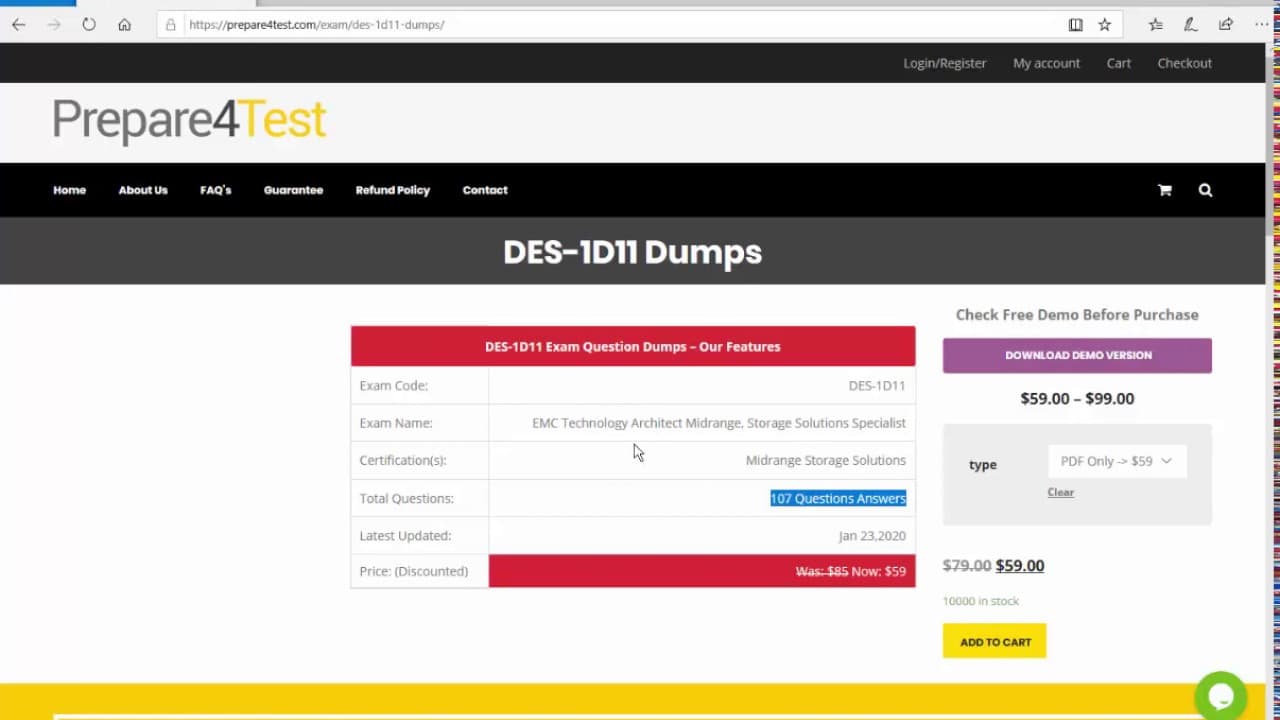Click the $59.00 – $99.00 price range
Image resolution: width=1280 pixels, height=720 pixels.
(x=1077, y=398)
